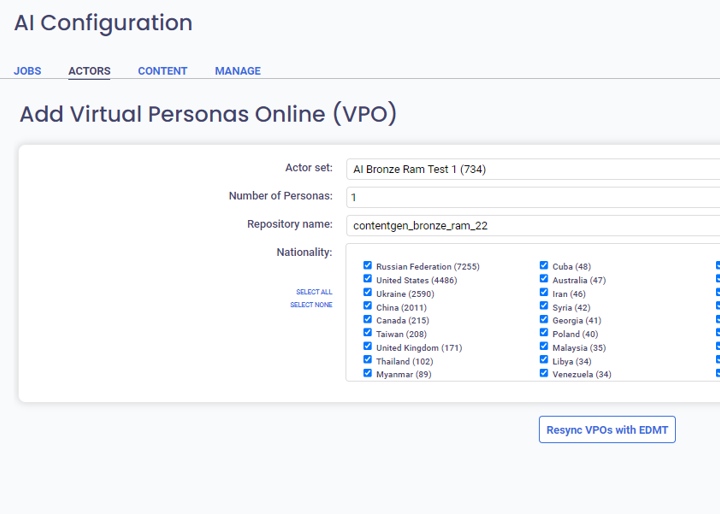Deselect the Canada checkbox
This screenshot has height=514, width=720.
tap(368, 320)
